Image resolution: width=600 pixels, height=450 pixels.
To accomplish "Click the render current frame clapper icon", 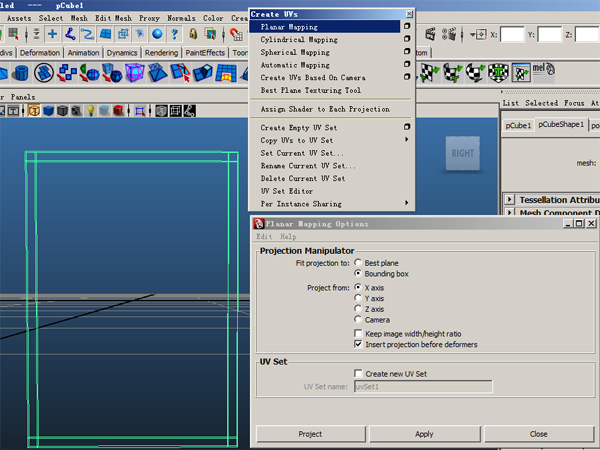I will pyautogui.click(x=430, y=34).
